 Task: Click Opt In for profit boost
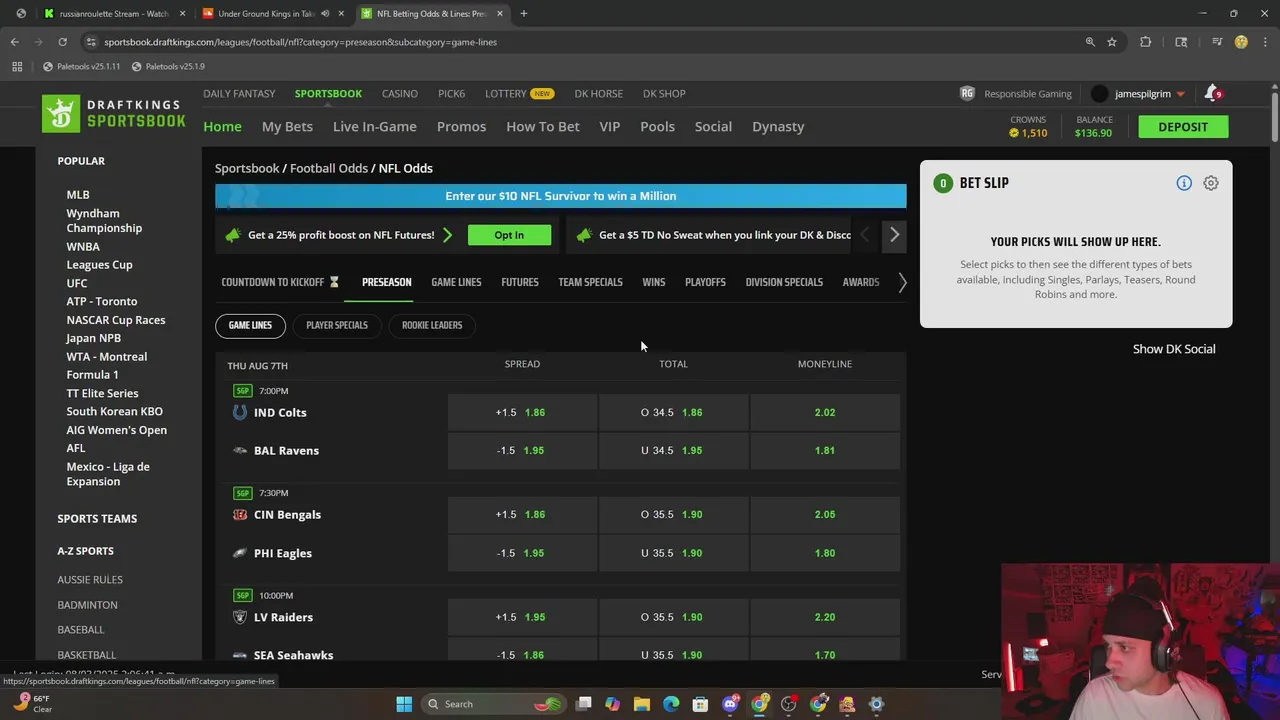point(509,235)
